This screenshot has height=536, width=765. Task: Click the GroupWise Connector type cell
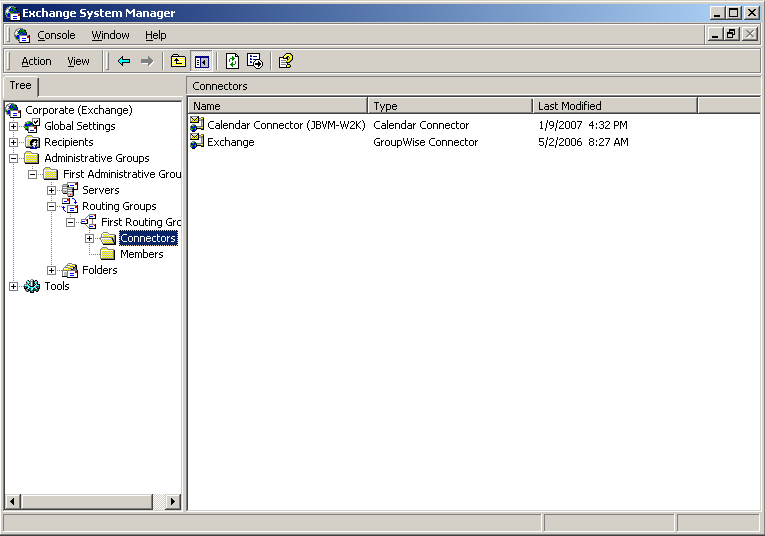pyautogui.click(x=425, y=142)
